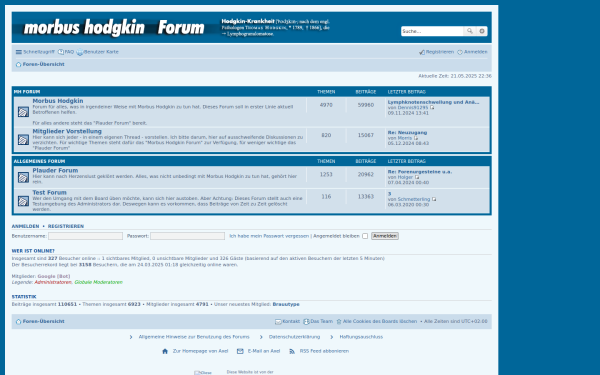Open Allgemeine Hinweise zur Benutzung des Forums
This screenshot has width=600, height=375.
[194, 337]
